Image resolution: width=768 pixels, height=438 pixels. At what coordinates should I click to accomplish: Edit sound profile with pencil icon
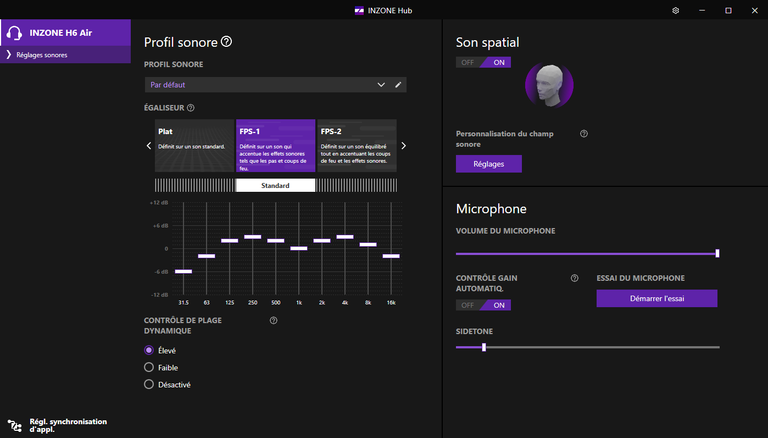pyautogui.click(x=398, y=85)
